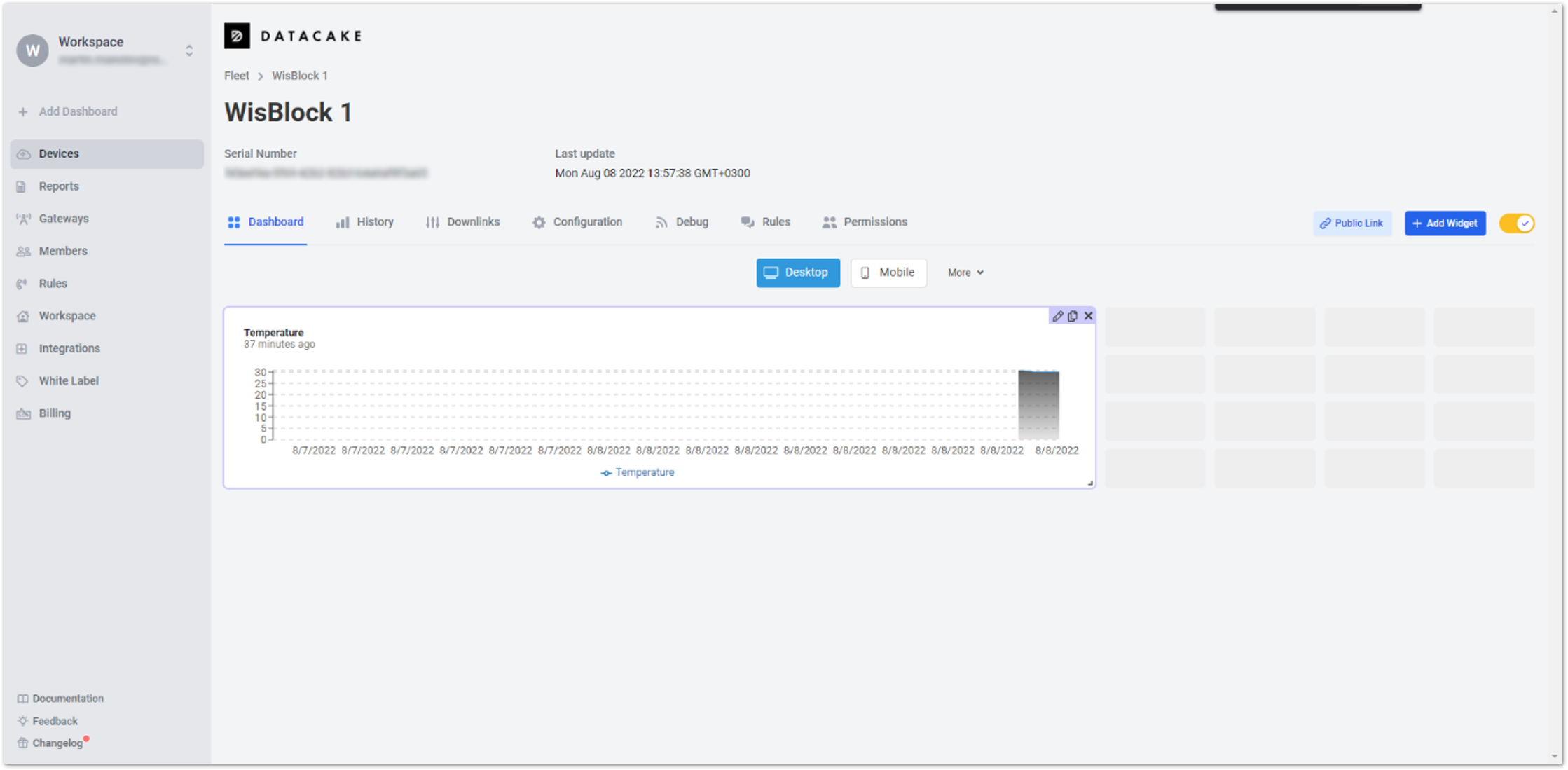Image resolution: width=1568 pixels, height=770 pixels.
Task: Switch to Mobile layout view
Action: point(888,273)
